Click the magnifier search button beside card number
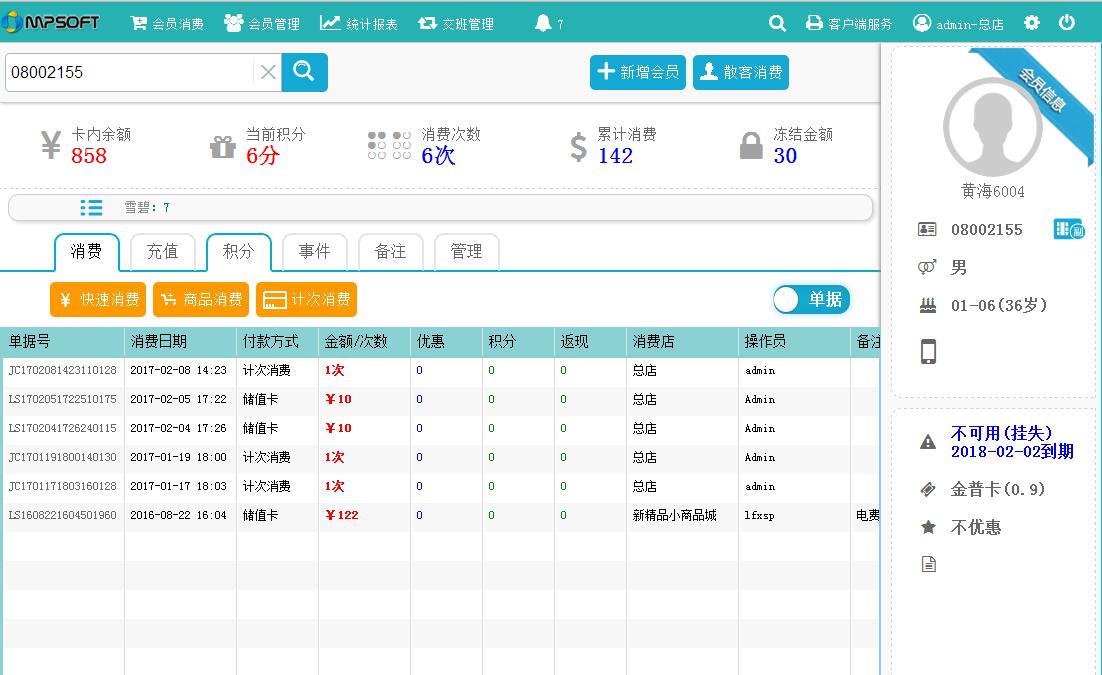This screenshot has height=675, width=1102. (304, 72)
